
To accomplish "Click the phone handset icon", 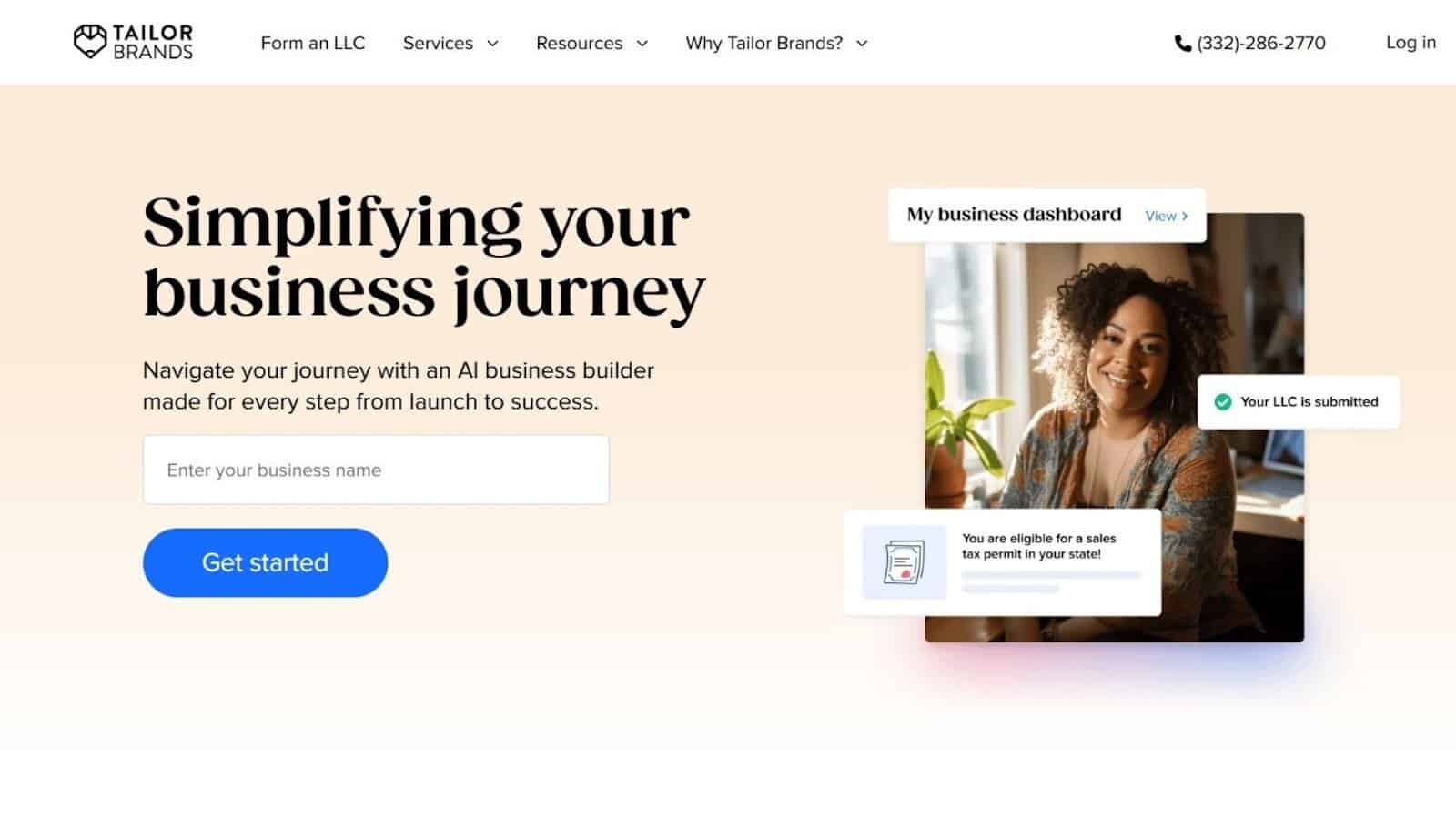I will tap(1182, 43).
